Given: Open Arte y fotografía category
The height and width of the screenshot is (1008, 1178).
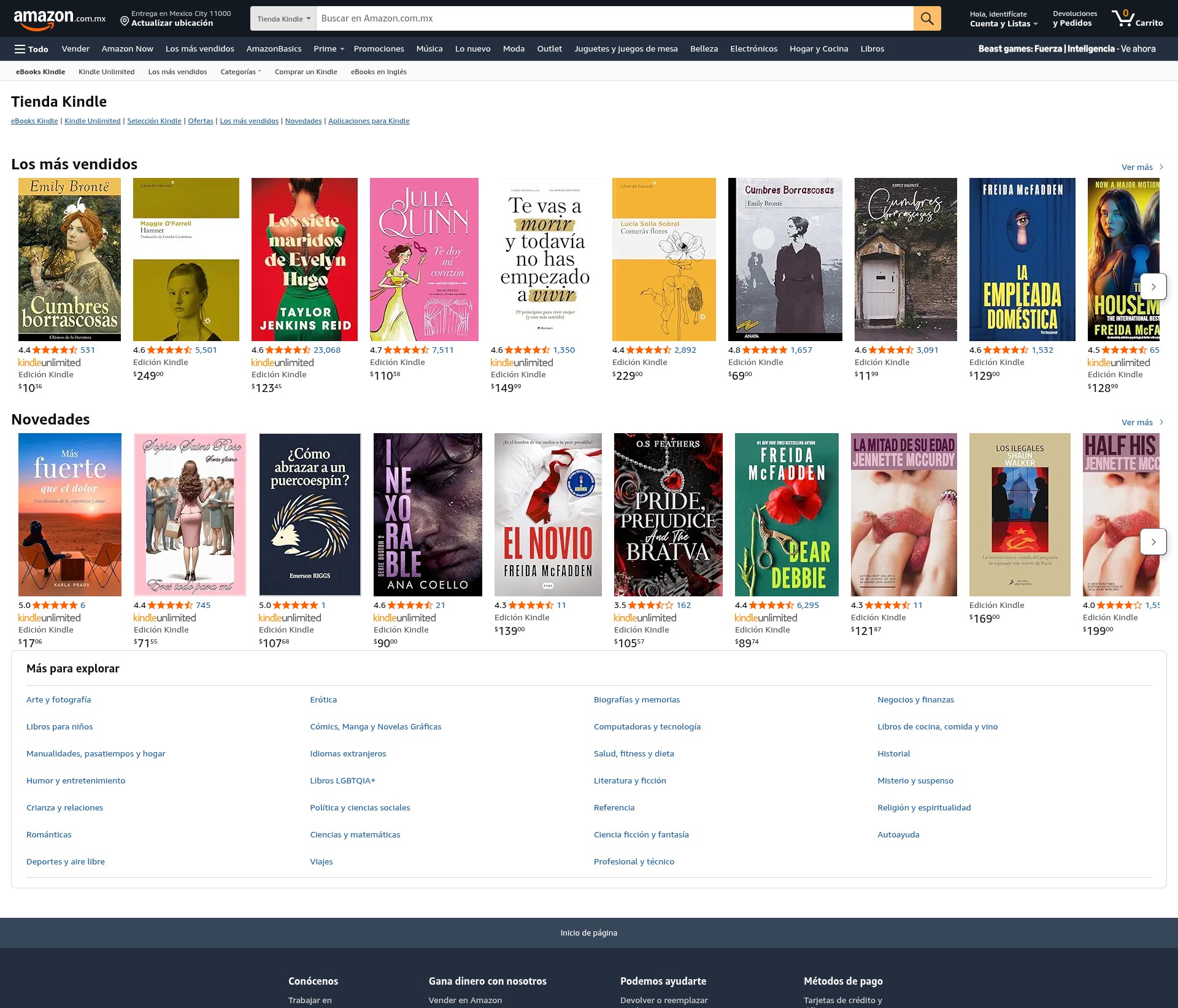Looking at the screenshot, I should pyautogui.click(x=58, y=699).
